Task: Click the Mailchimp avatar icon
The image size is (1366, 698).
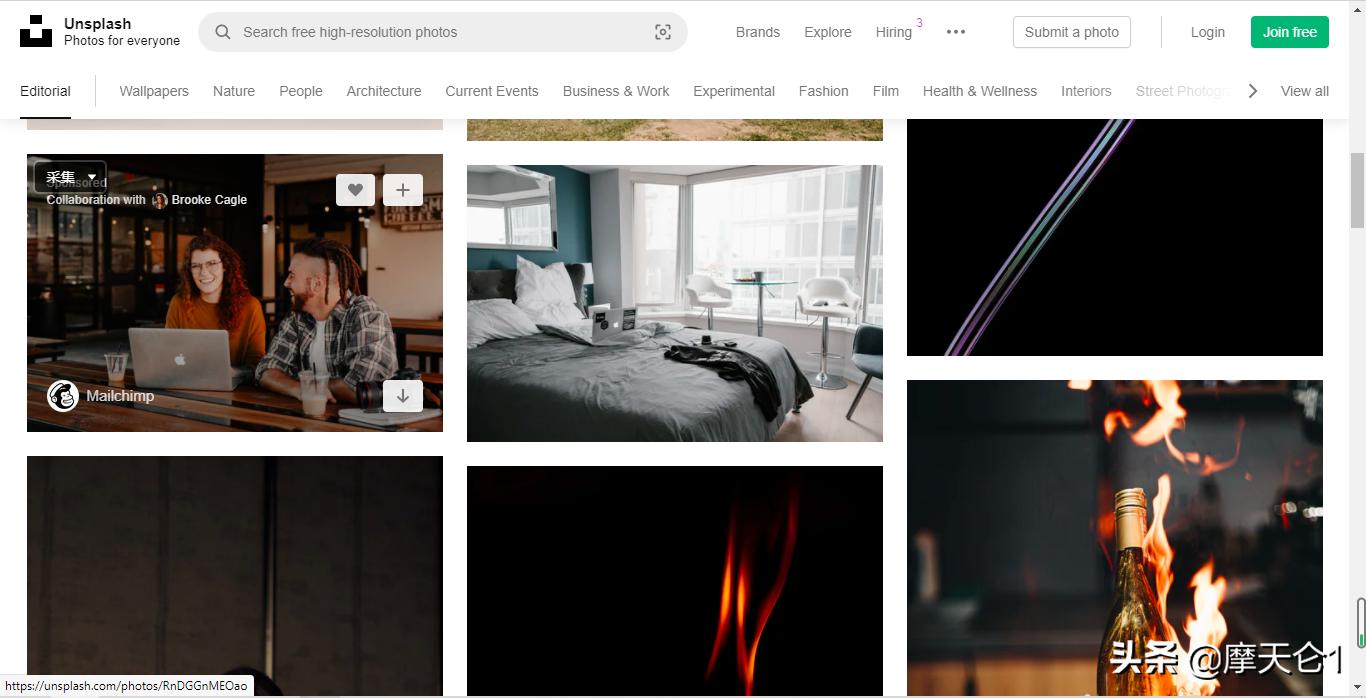Action: pyautogui.click(x=63, y=396)
